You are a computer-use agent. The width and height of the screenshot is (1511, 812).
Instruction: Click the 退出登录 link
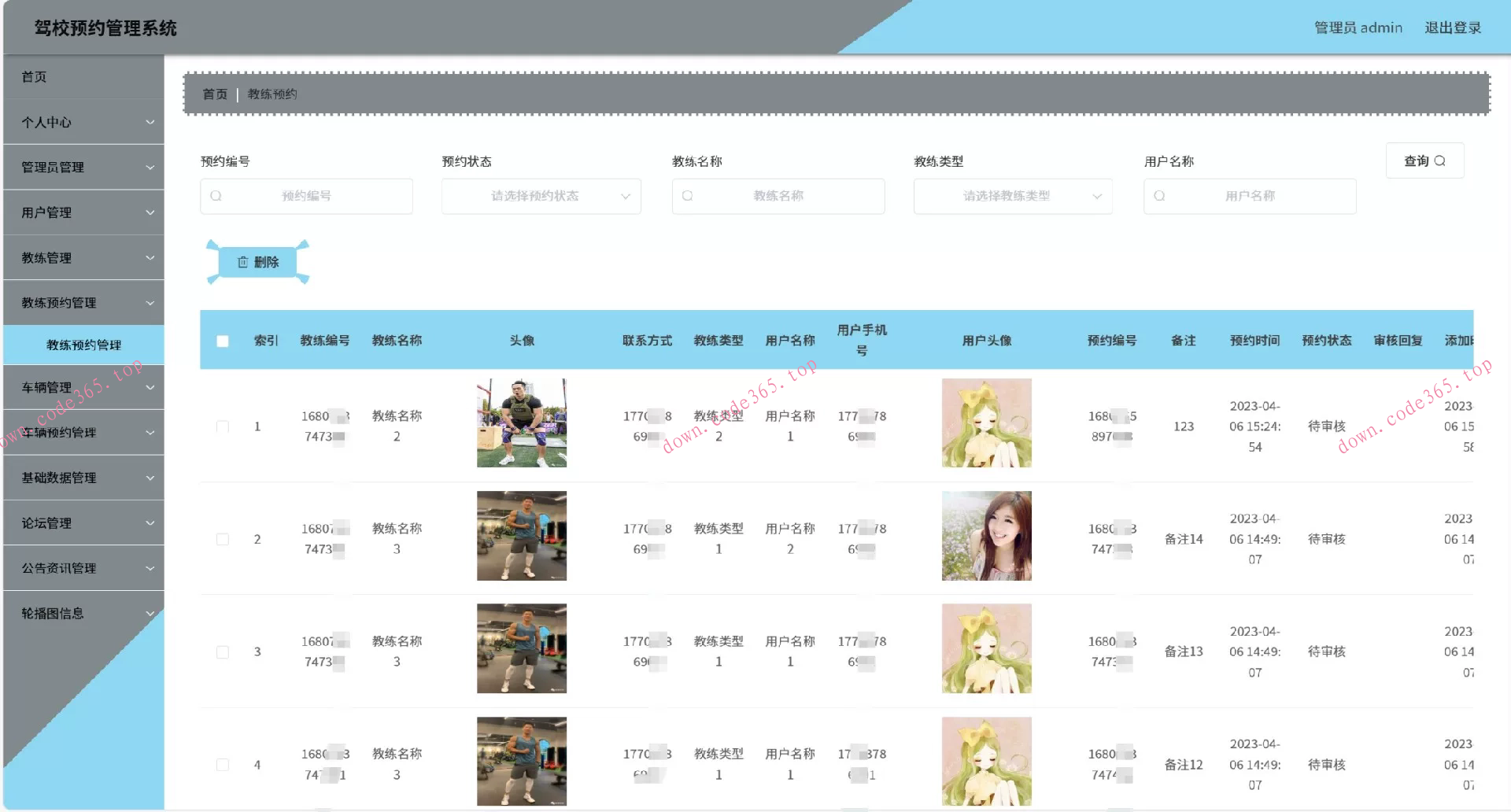click(x=1453, y=27)
